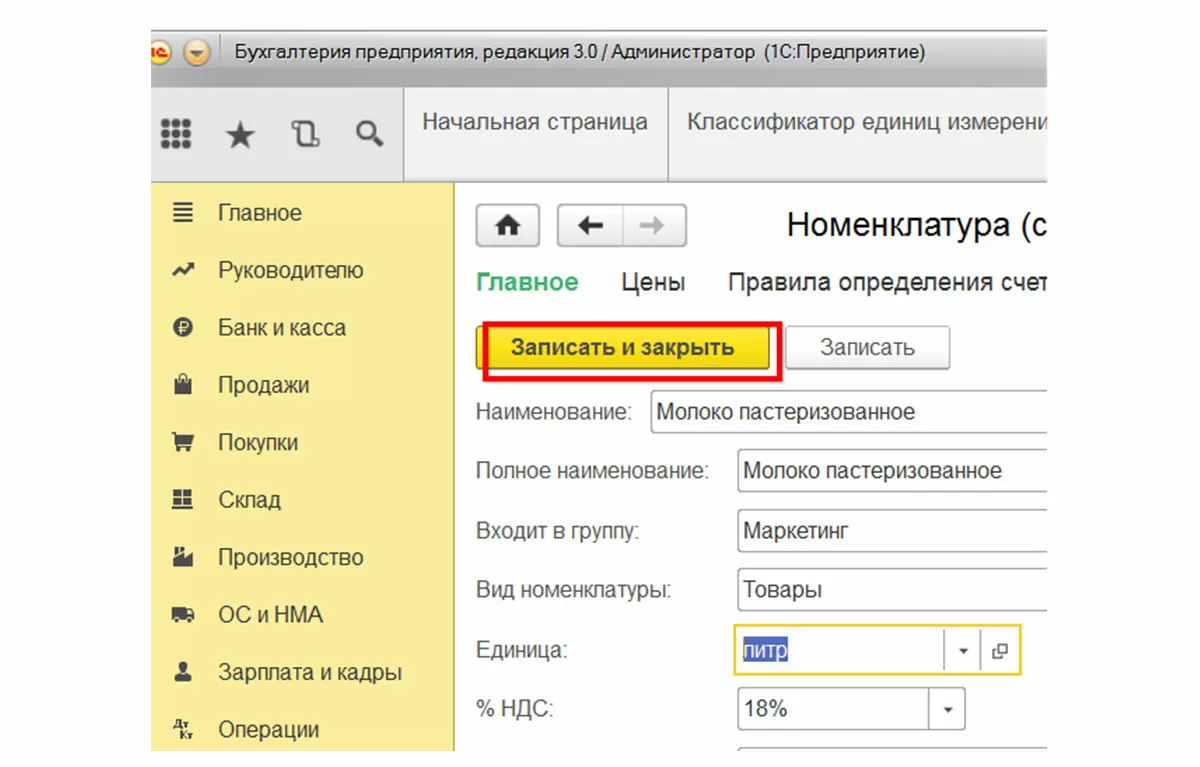
Task: Open the ОС и НМА section
Action: pyautogui.click(x=271, y=615)
